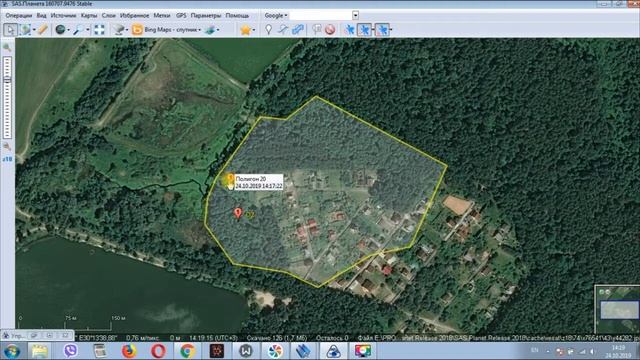Open the Операции menu
The image size is (640, 360).
tap(19, 16)
